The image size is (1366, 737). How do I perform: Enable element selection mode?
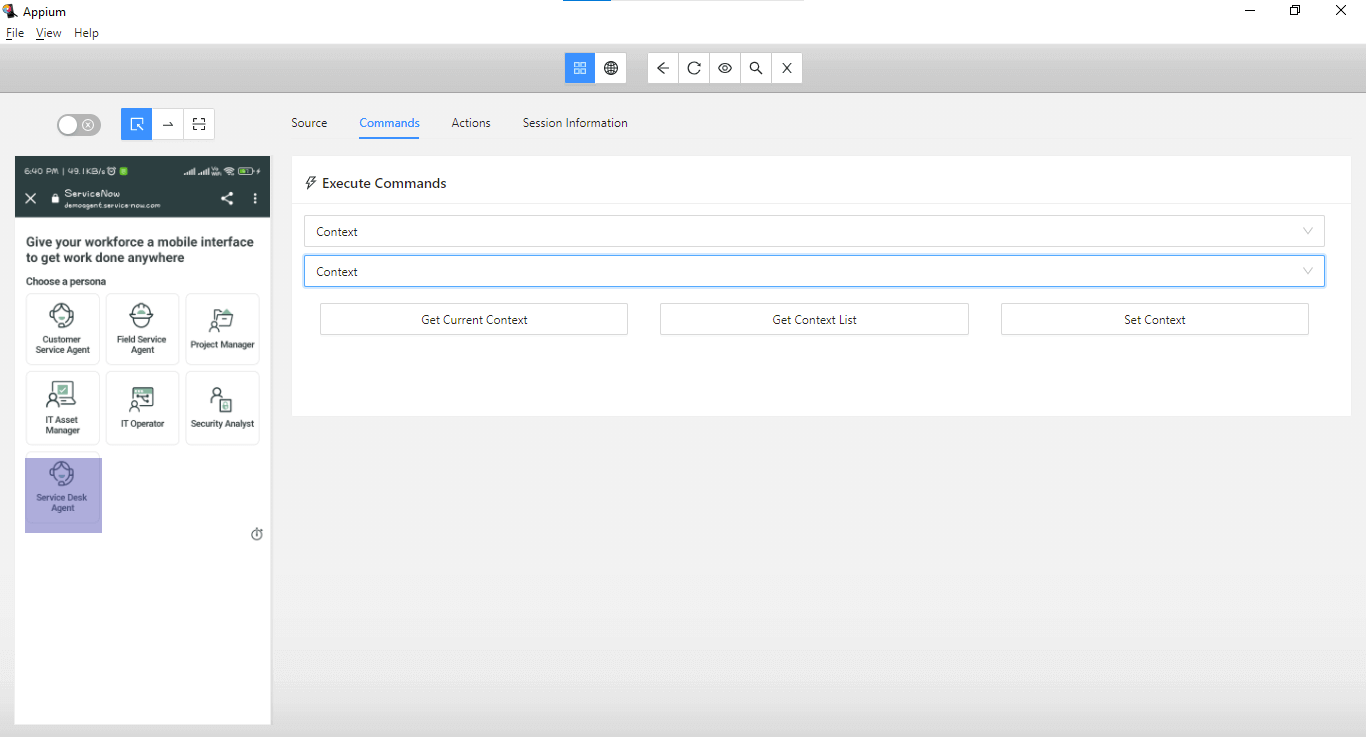pyautogui.click(x=136, y=124)
